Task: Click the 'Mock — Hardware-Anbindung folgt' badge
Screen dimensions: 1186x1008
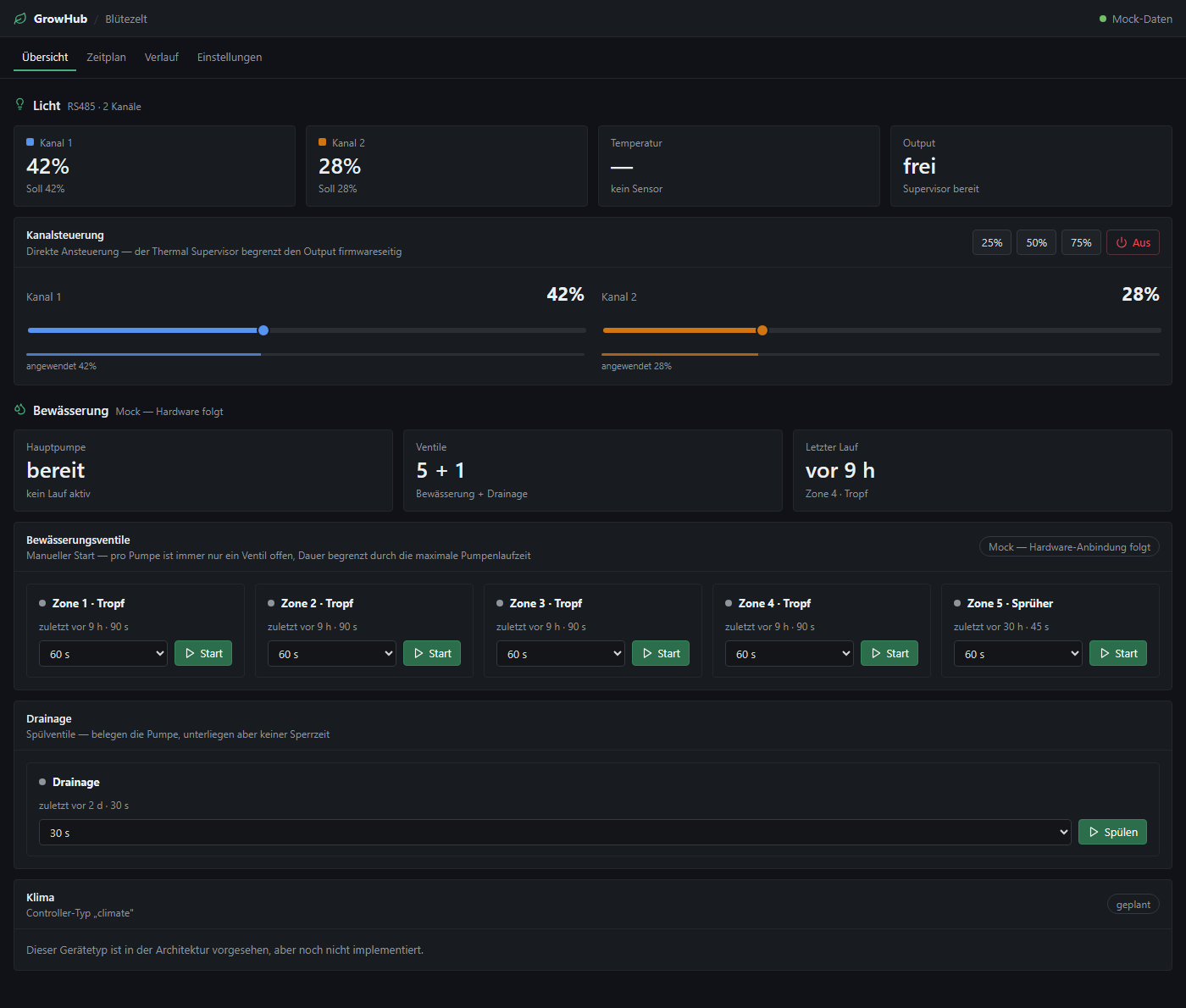Action: point(1069,547)
